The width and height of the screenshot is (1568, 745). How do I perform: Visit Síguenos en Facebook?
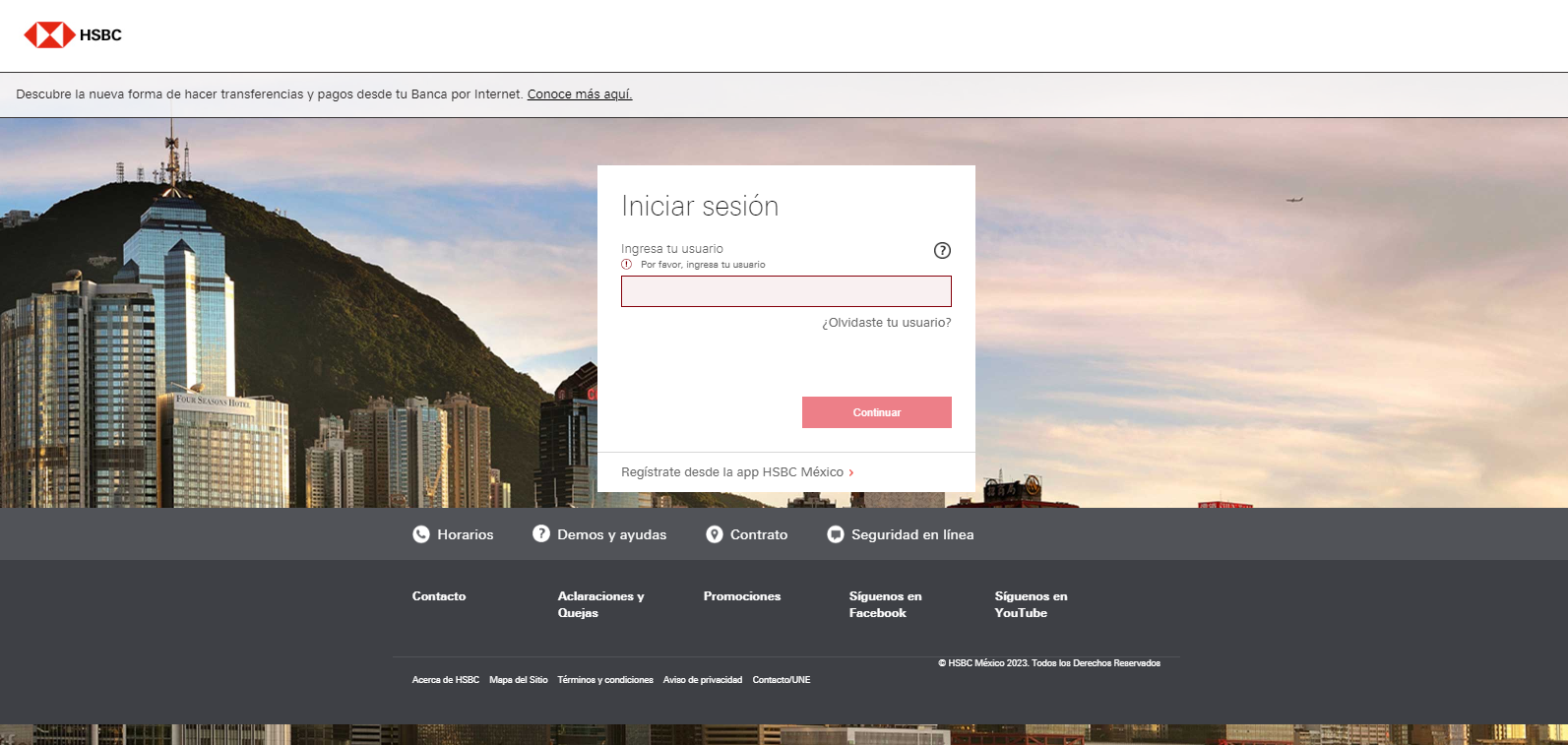coord(885,604)
